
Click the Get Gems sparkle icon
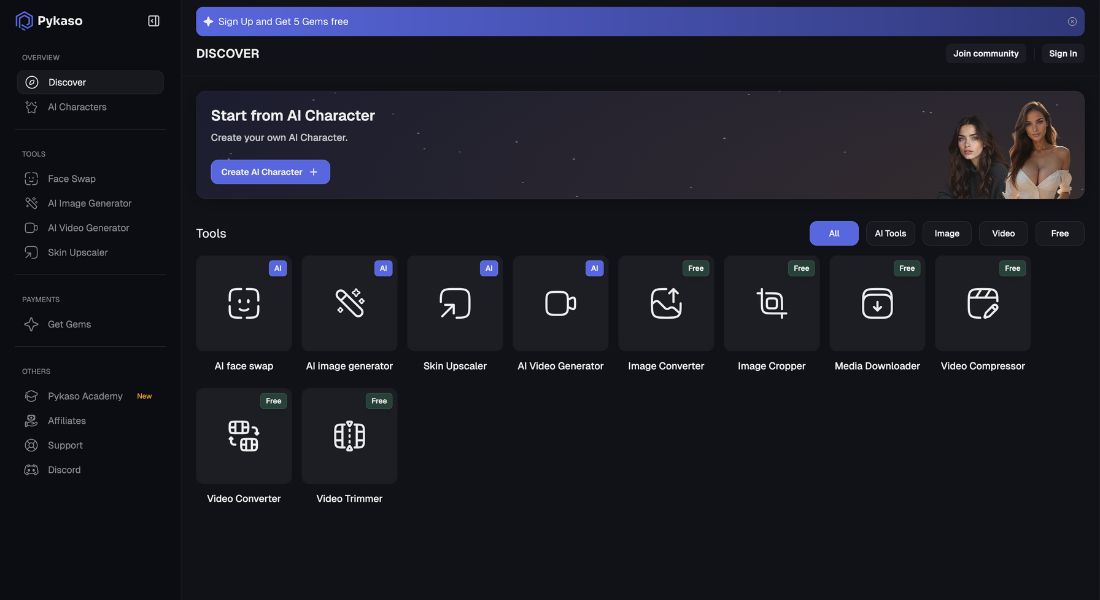pos(32,324)
